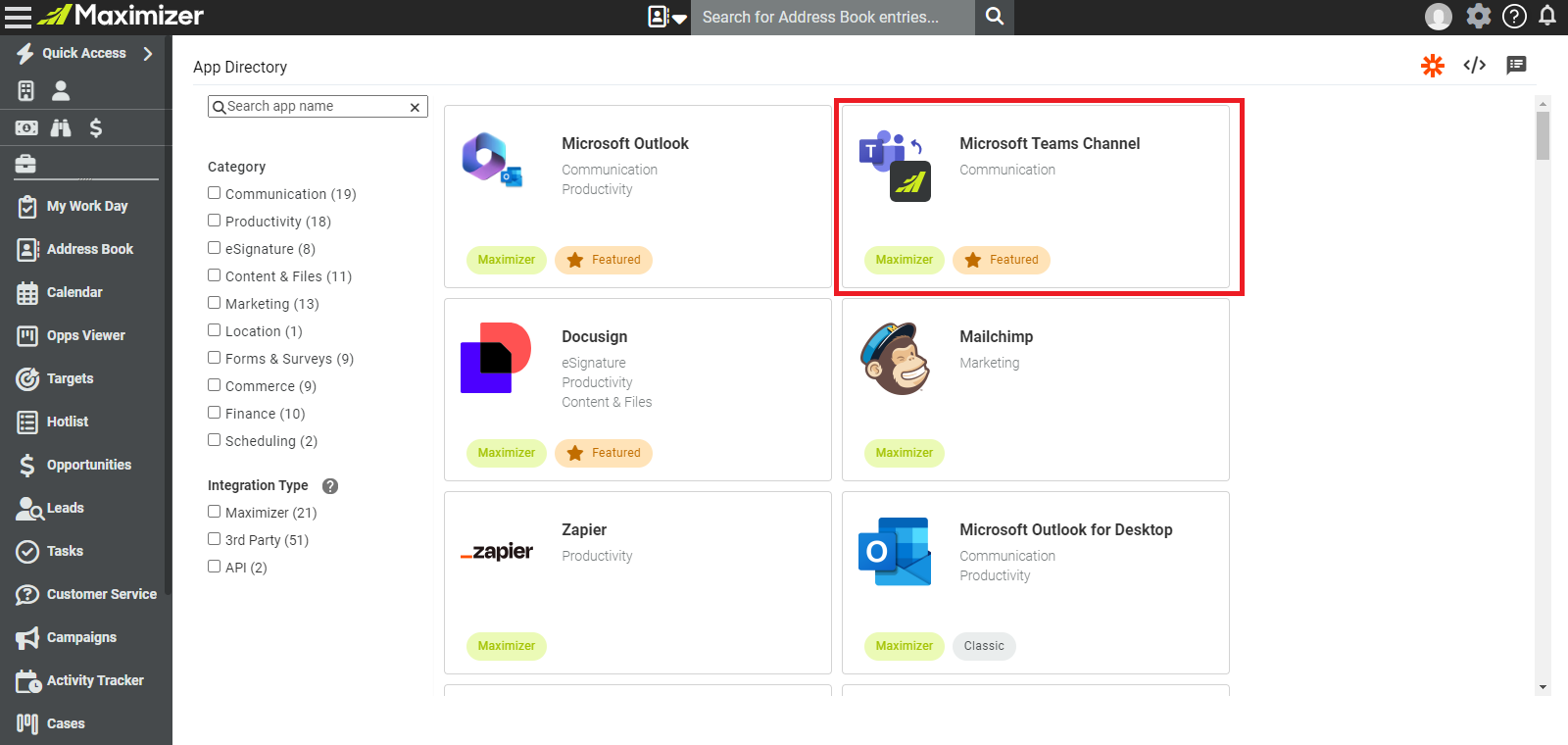Open the user profile avatar
The image size is (1568, 745).
1439,17
